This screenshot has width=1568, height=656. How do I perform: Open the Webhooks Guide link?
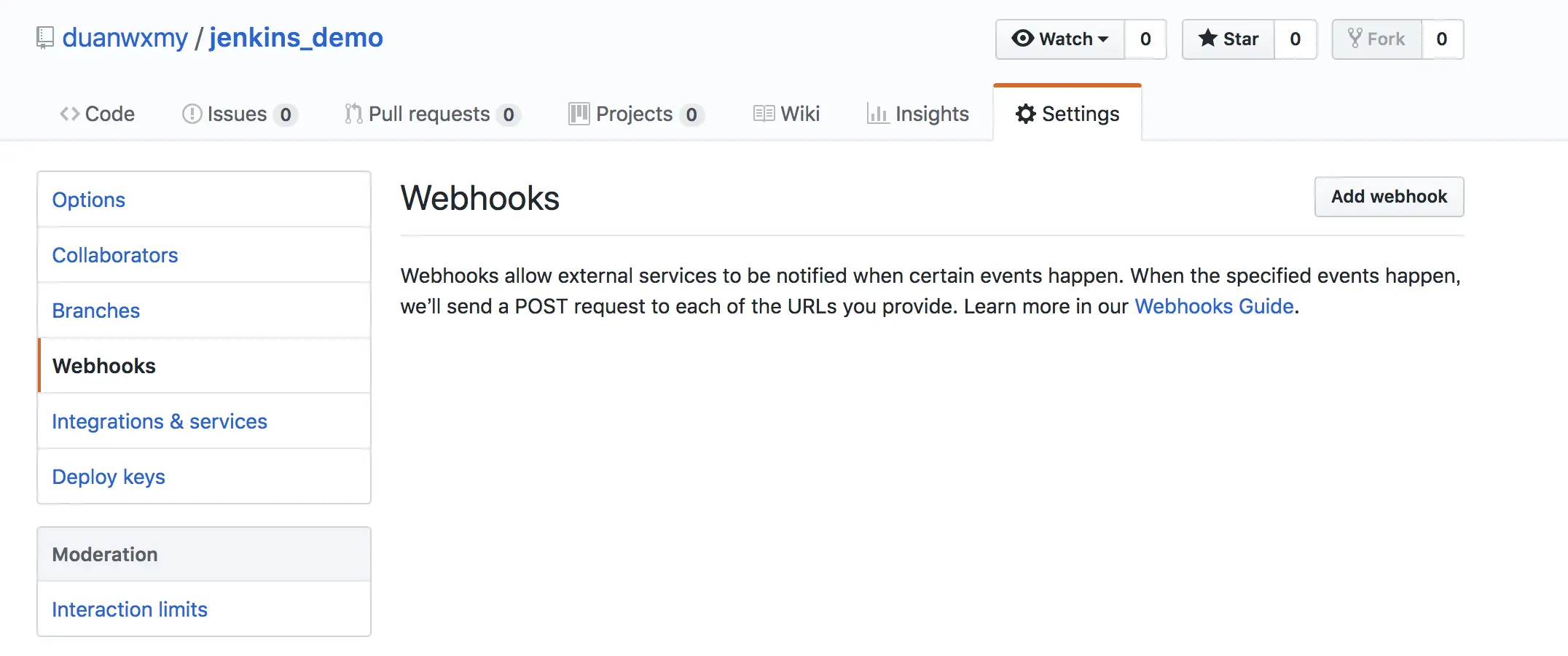click(x=1214, y=306)
